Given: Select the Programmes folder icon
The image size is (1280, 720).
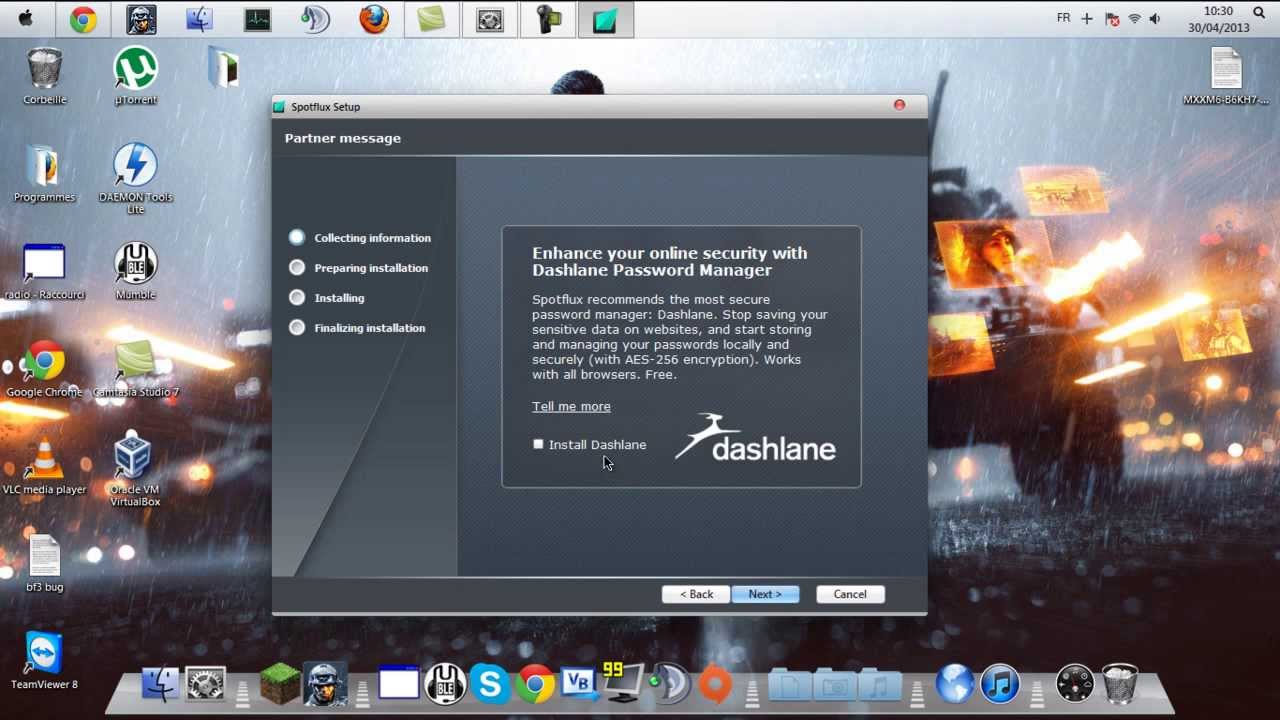Looking at the screenshot, I should [44, 174].
